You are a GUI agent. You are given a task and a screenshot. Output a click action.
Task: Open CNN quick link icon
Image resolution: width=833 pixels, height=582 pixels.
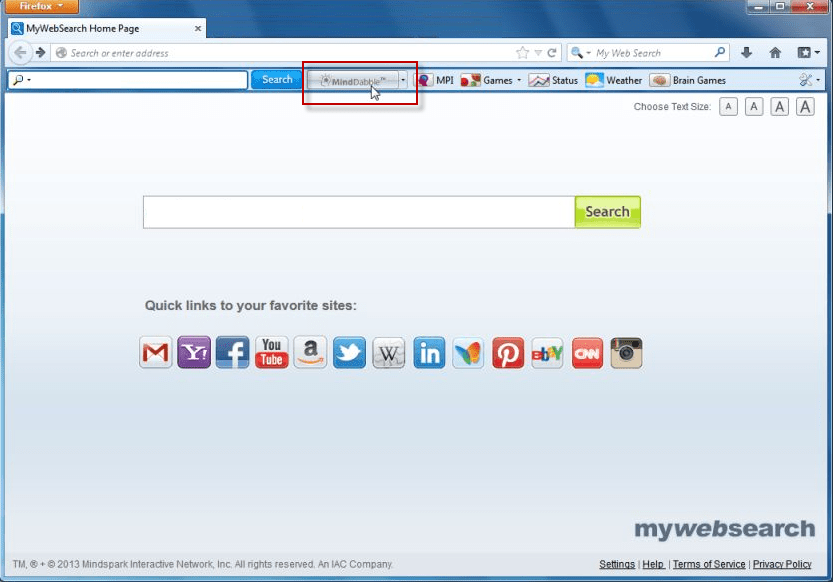[x=587, y=352]
